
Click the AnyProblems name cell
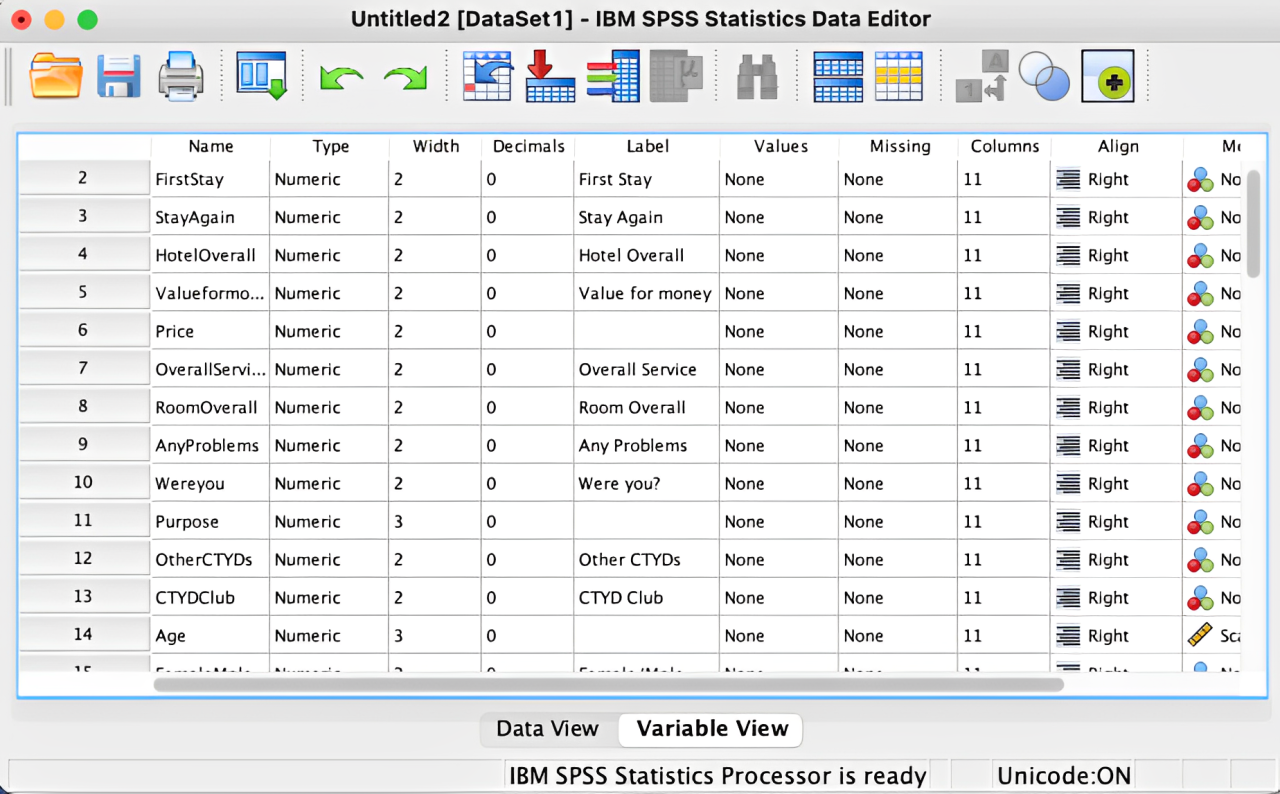[x=211, y=446]
